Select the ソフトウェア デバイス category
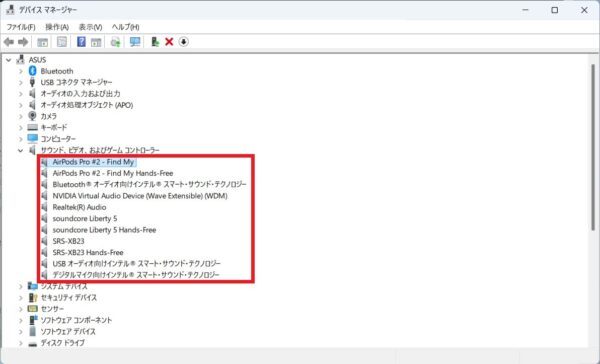The width and height of the screenshot is (600, 364). click(x=68, y=331)
